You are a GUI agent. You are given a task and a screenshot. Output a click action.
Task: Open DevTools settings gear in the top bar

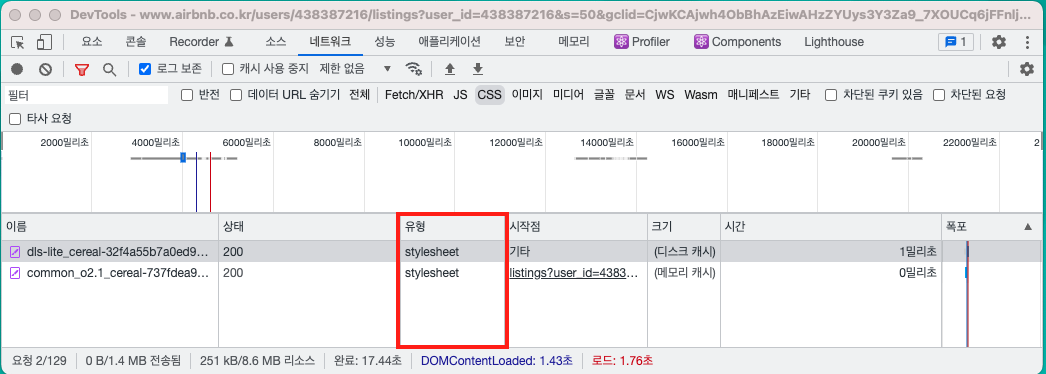[x=999, y=42]
